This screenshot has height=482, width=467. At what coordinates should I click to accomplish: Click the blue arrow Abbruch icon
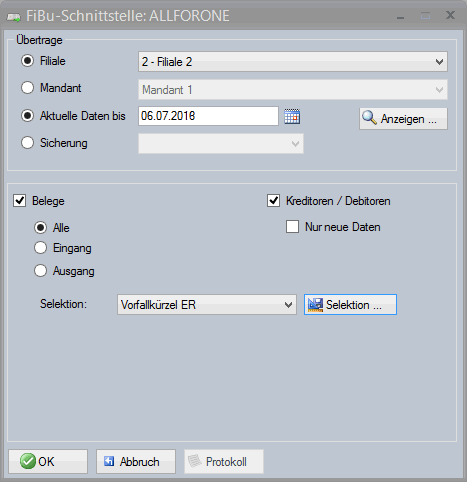109,461
